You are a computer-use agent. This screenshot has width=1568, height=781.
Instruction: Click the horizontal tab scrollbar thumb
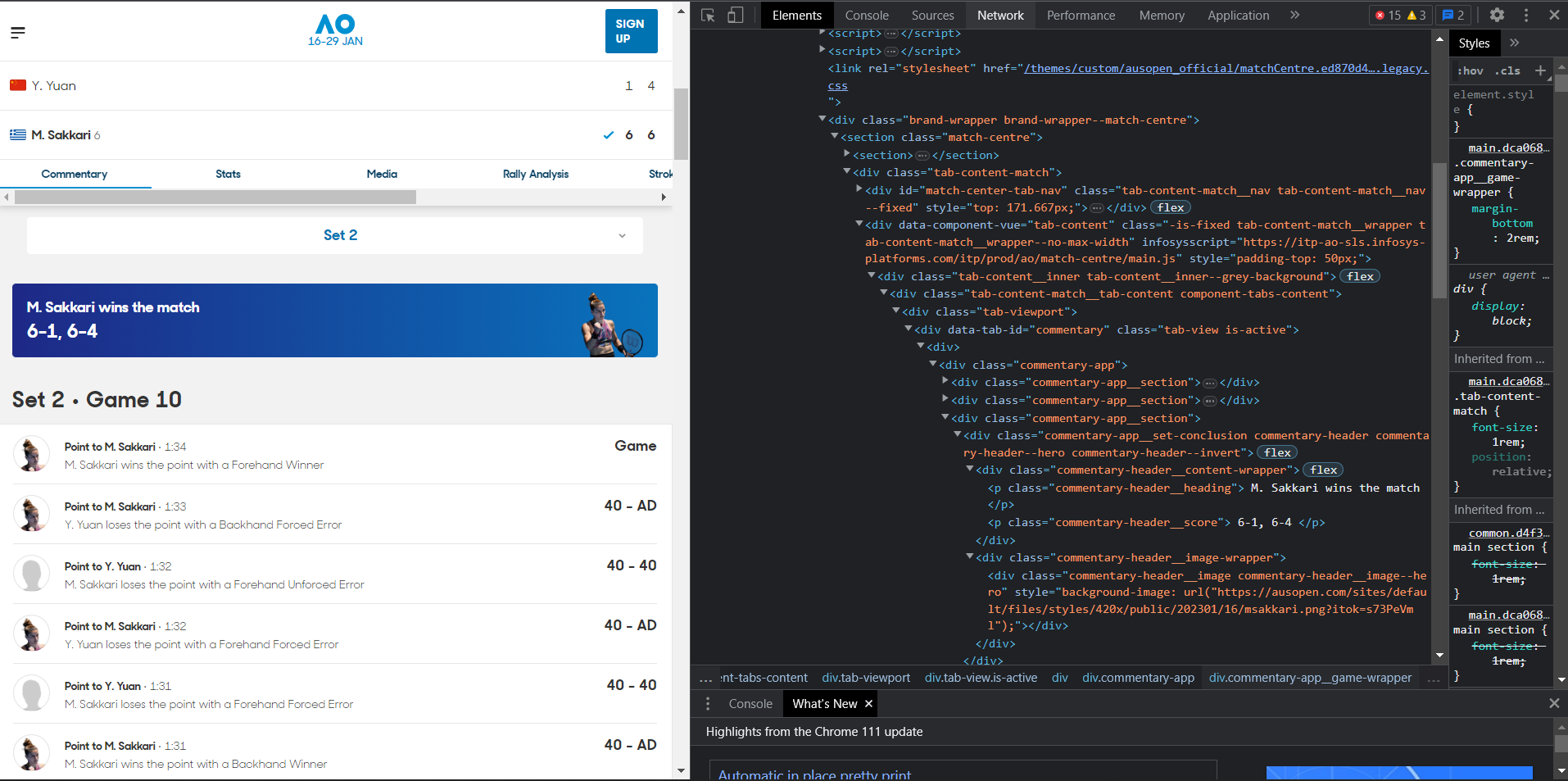[x=215, y=197]
